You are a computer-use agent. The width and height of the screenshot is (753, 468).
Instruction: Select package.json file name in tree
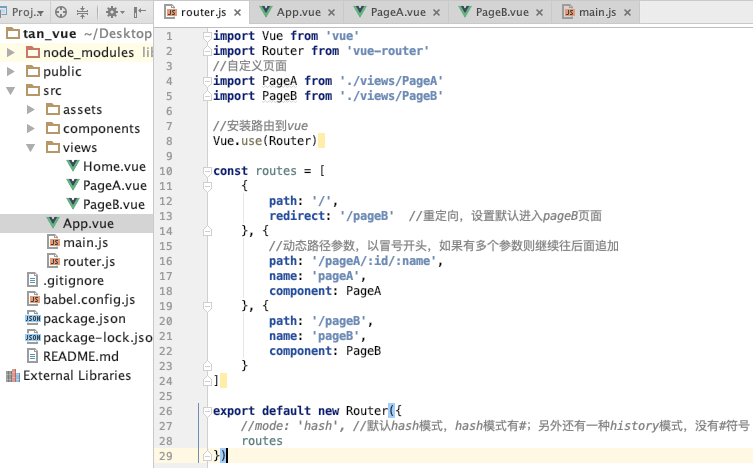(x=84, y=318)
